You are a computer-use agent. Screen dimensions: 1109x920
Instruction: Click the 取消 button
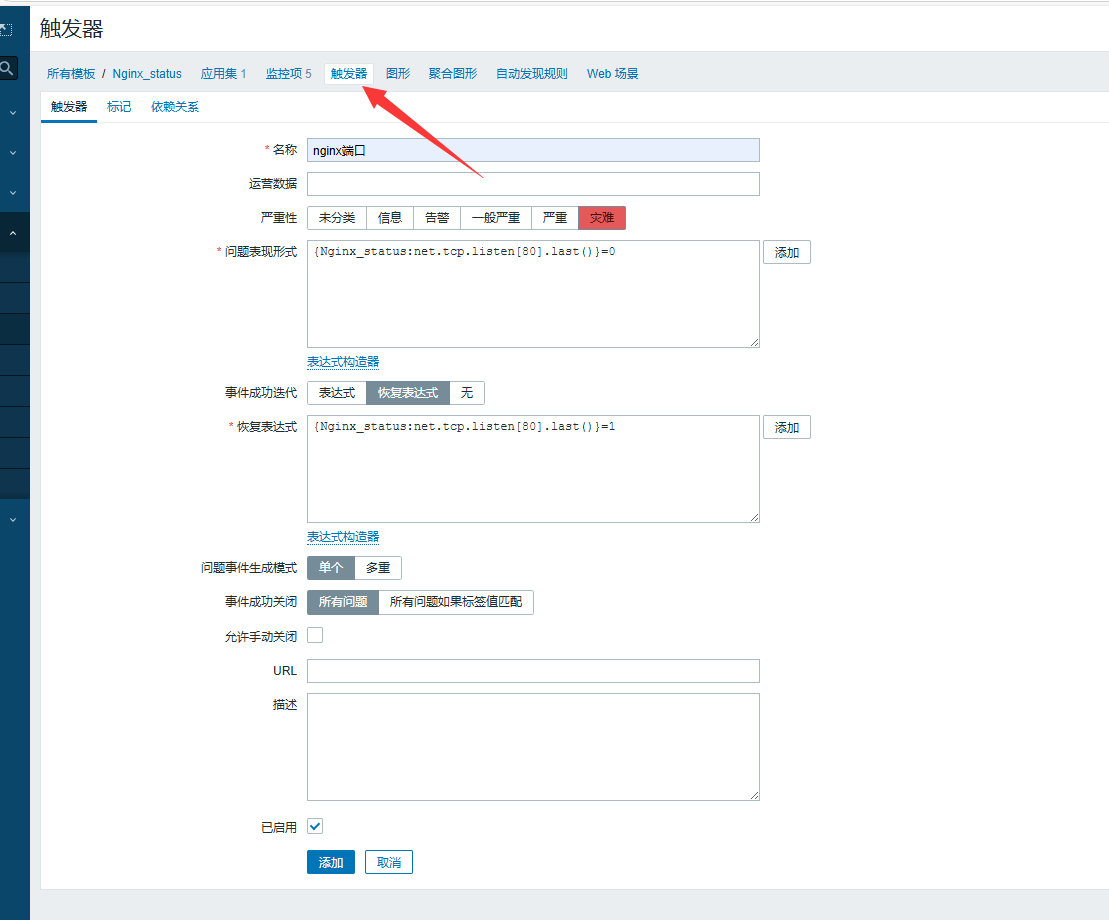(x=389, y=862)
